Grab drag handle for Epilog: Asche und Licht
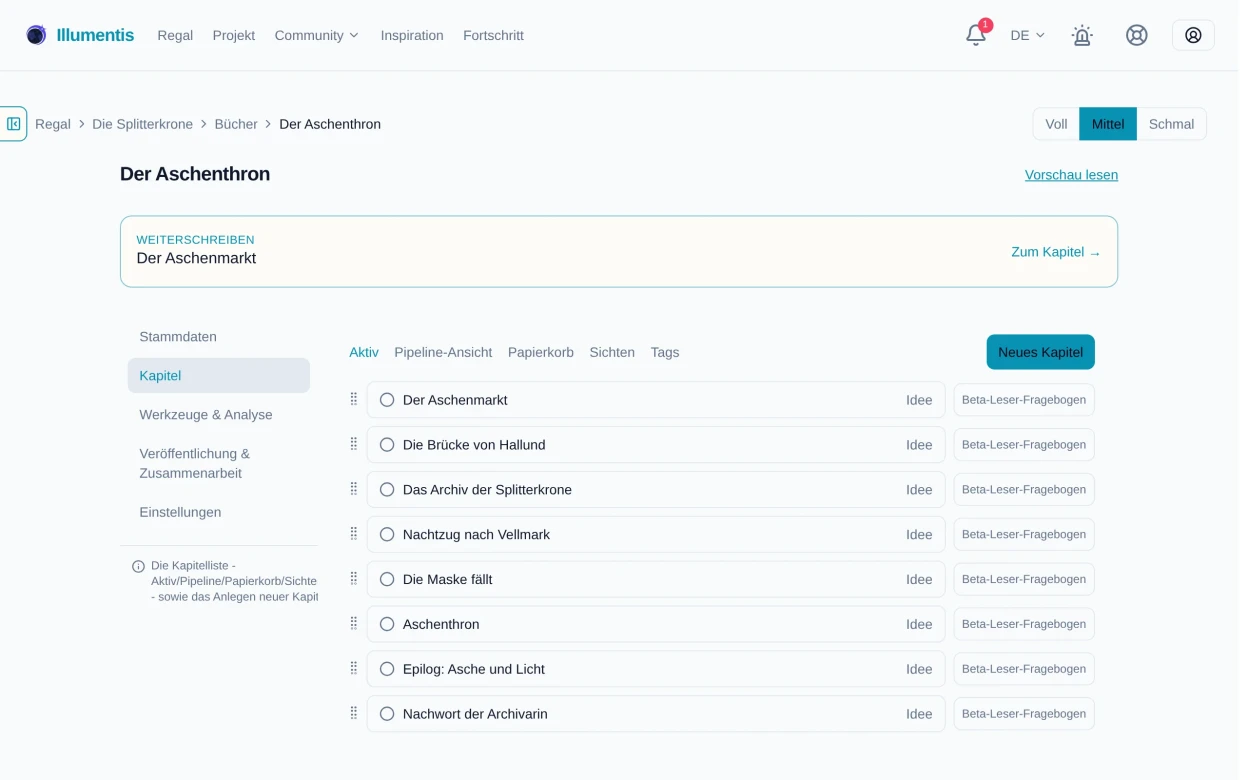 353,669
